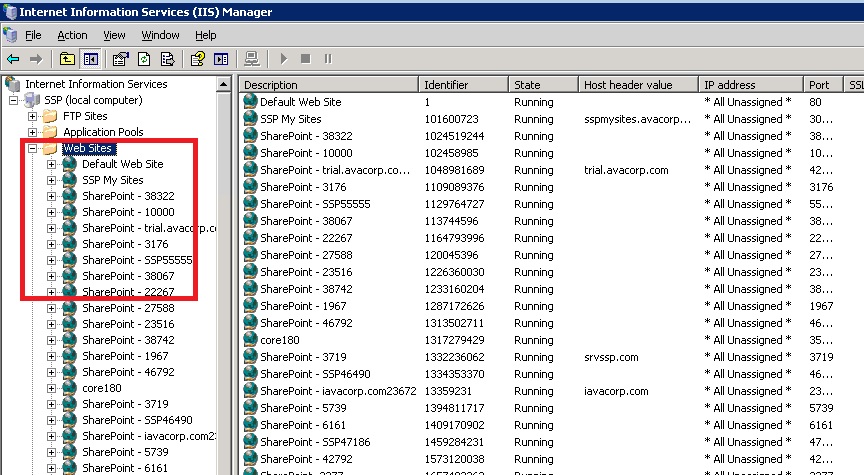Expand SharePoint - 27588 in tree

51,308
